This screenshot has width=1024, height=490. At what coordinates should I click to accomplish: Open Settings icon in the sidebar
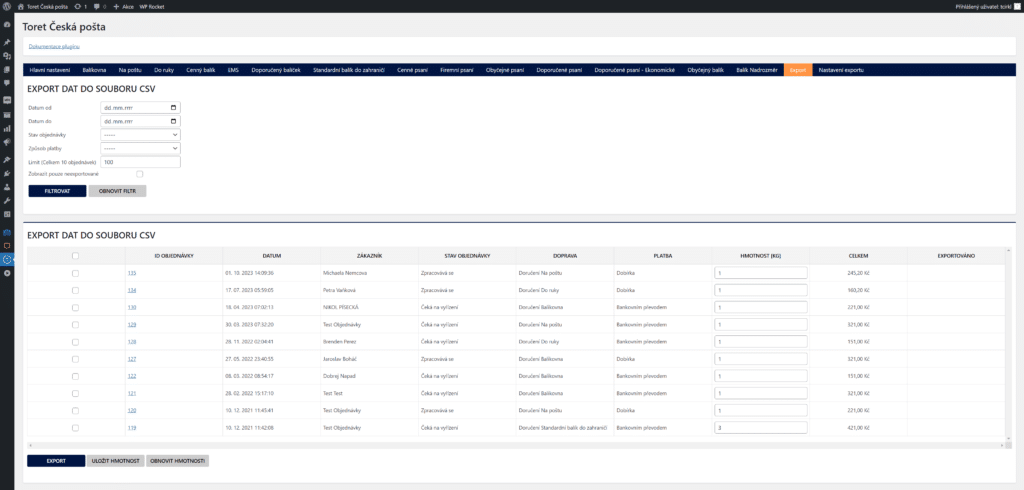pyautogui.click(x=7, y=214)
